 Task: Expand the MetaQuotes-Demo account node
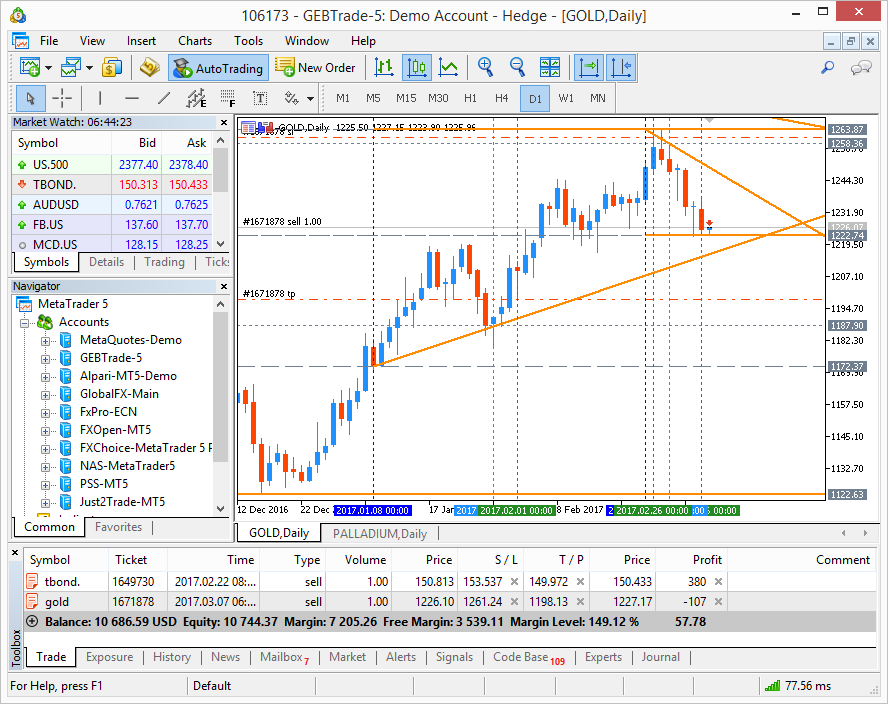pyautogui.click(x=45, y=340)
